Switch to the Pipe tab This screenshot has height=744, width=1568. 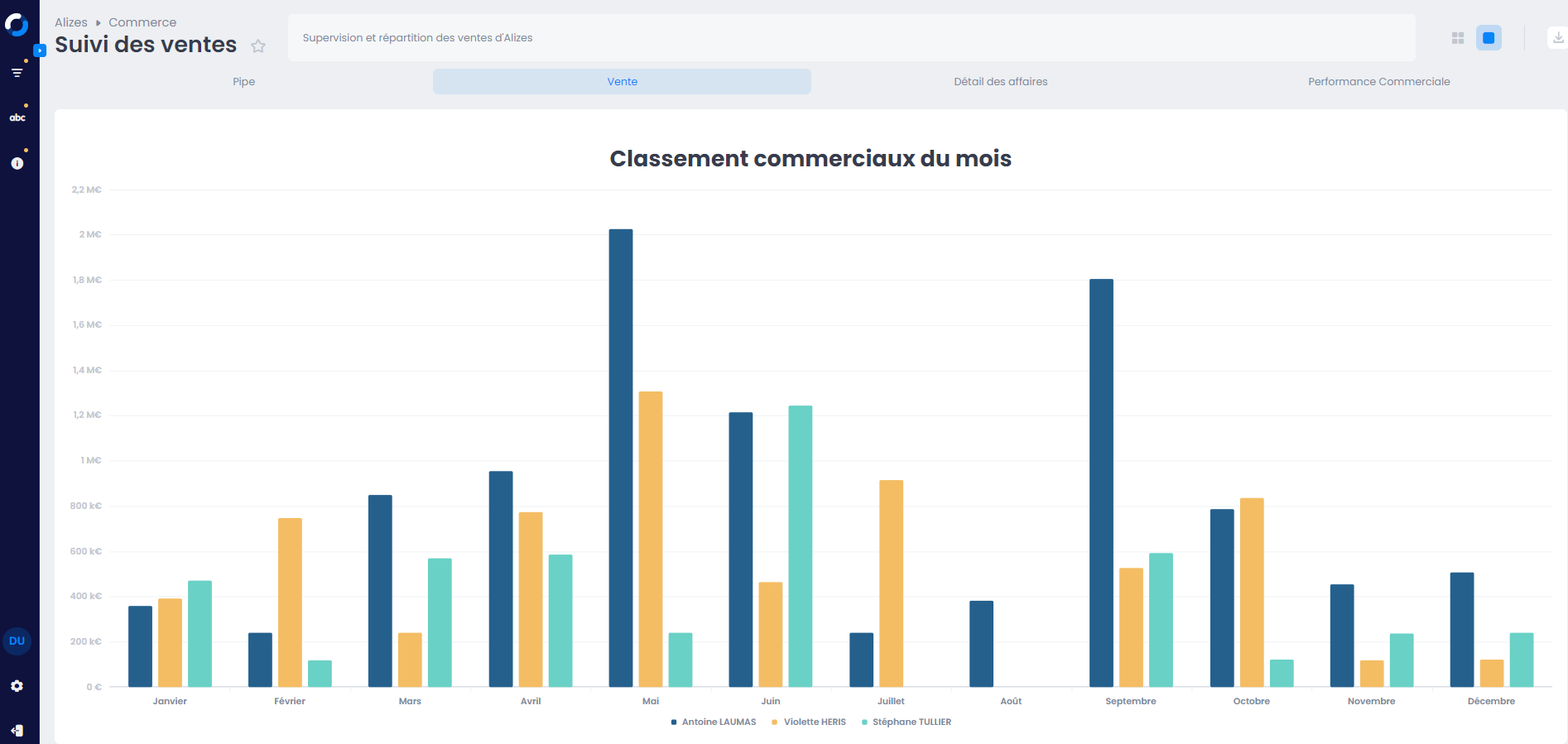243,82
